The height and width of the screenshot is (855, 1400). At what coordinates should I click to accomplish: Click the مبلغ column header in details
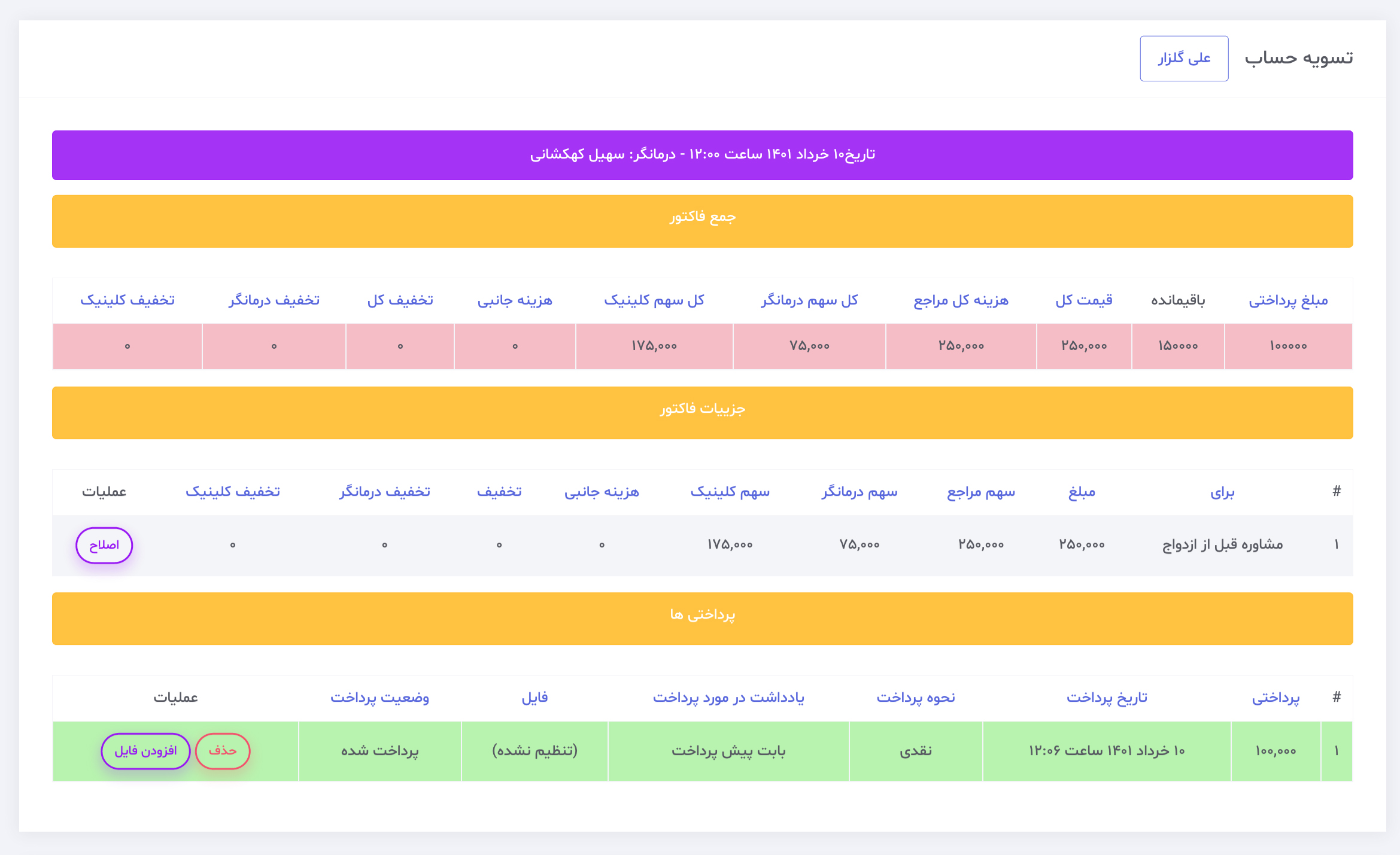coord(1082,492)
